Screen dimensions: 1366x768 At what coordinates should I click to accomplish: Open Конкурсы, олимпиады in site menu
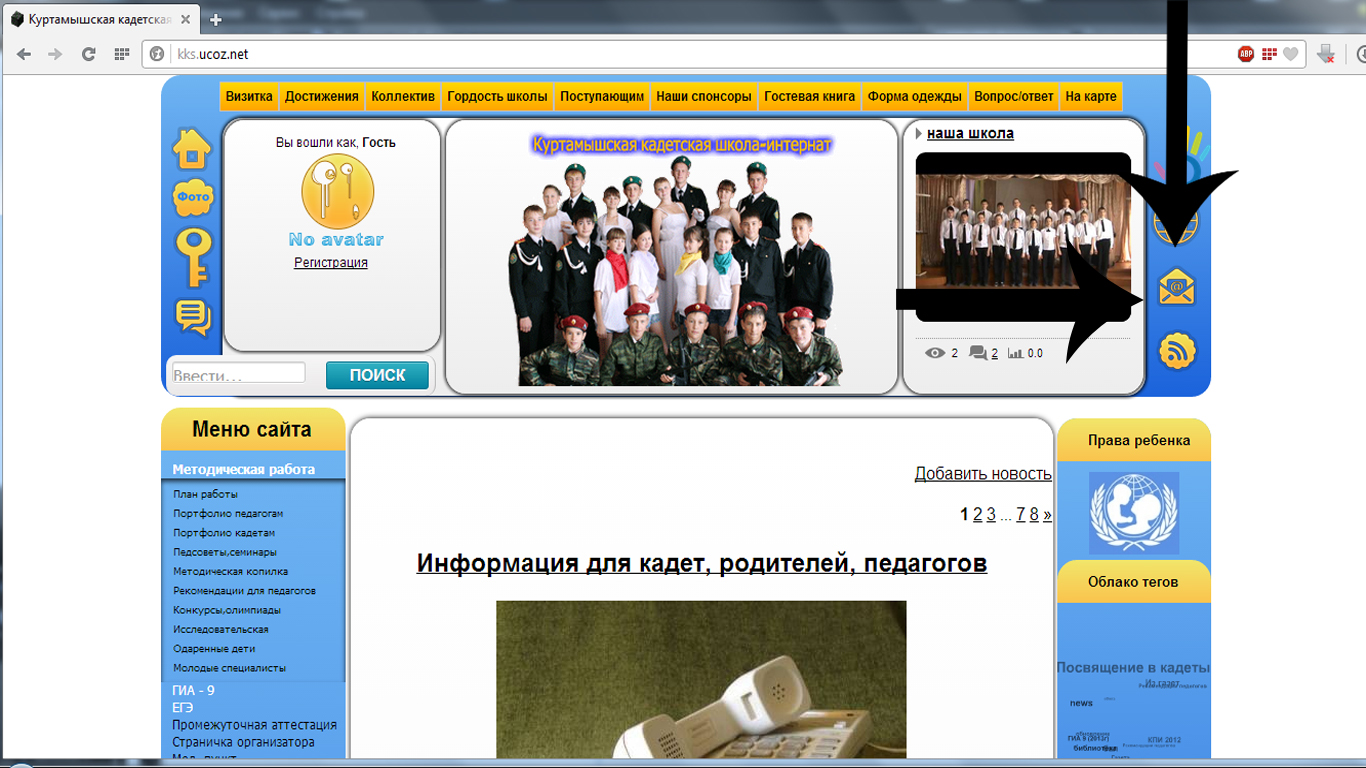coord(227,610)
